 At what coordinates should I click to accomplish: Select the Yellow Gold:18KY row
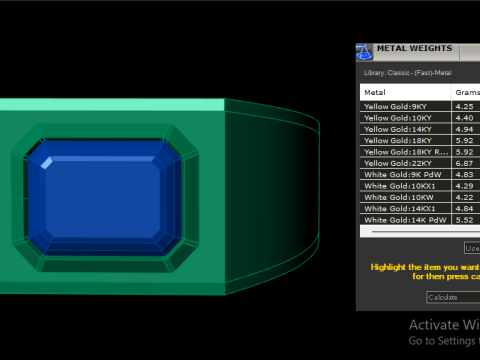(x=420, y=140)
